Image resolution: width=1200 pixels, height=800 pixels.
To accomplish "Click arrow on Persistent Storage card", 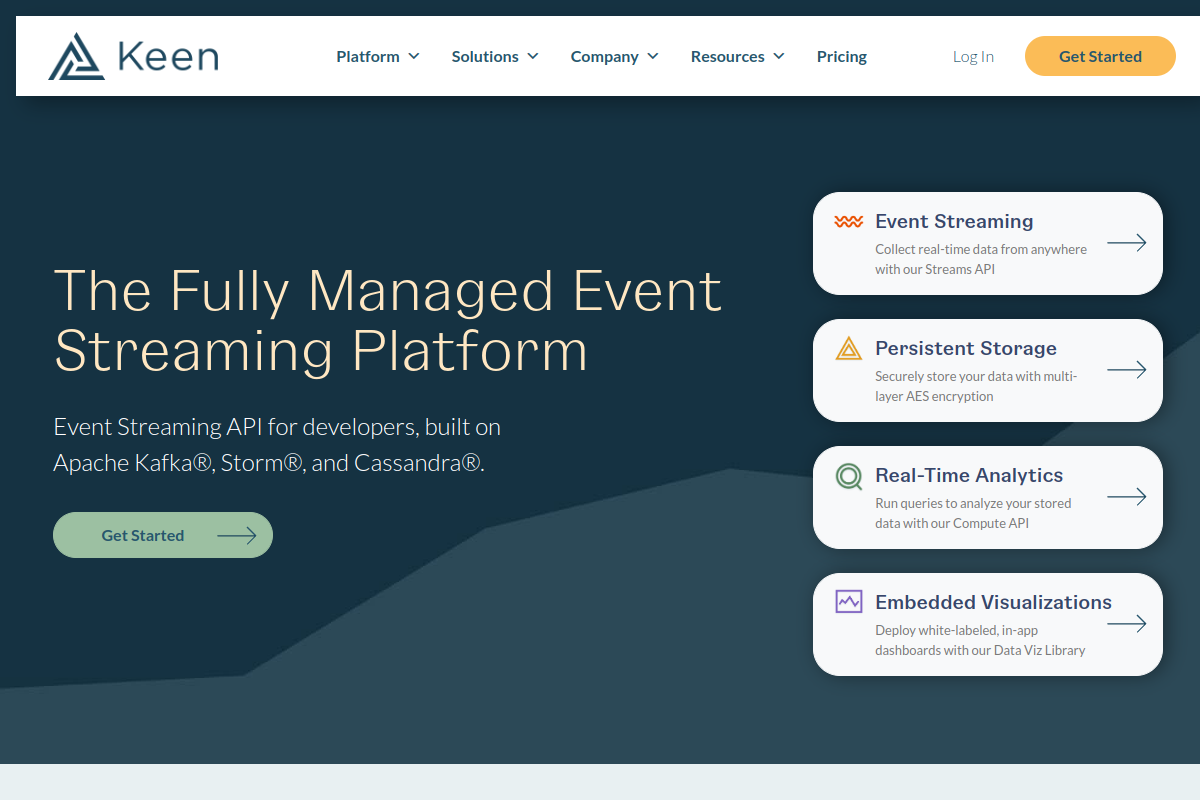I will [1126, 370].
